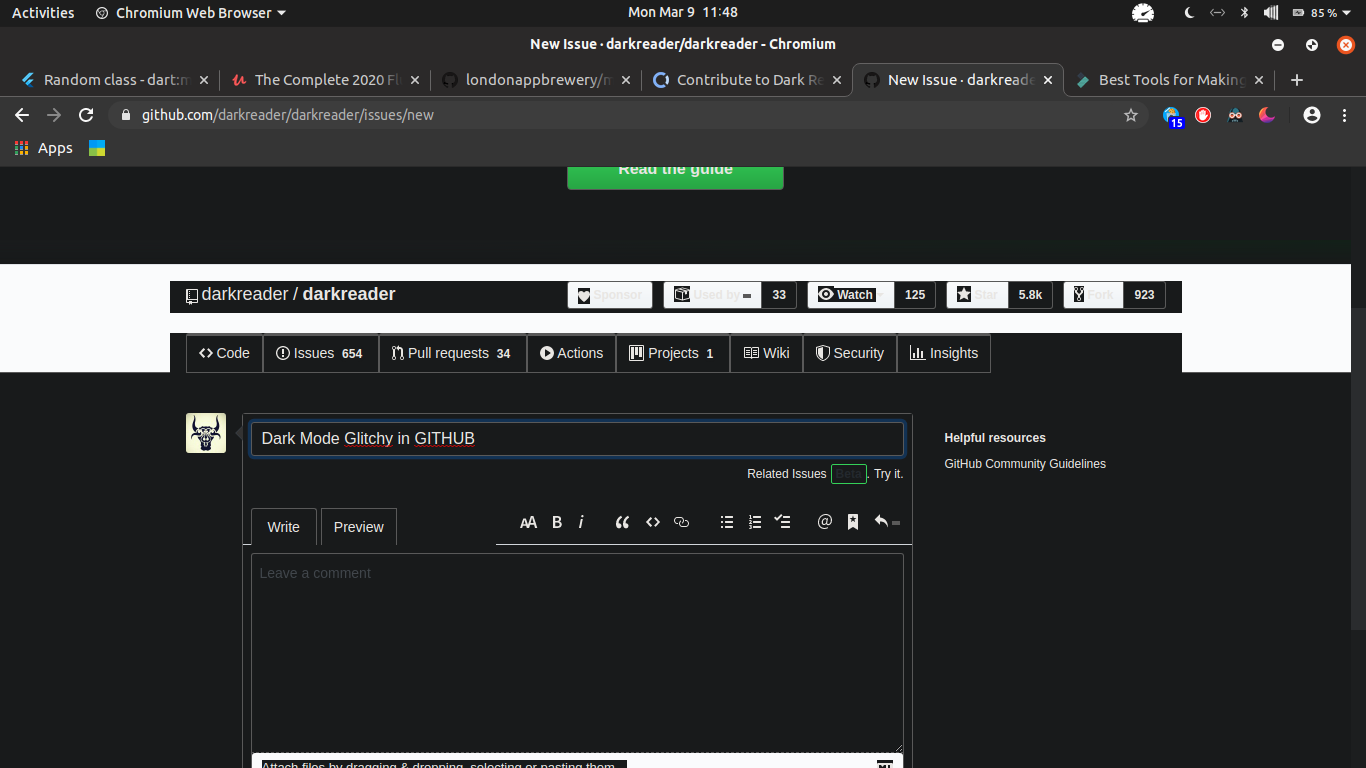The height and width of the screenshot is (768, 1366).
Task: Open the Bluetooth indicator in the top bar
Action: point(1244,13)
